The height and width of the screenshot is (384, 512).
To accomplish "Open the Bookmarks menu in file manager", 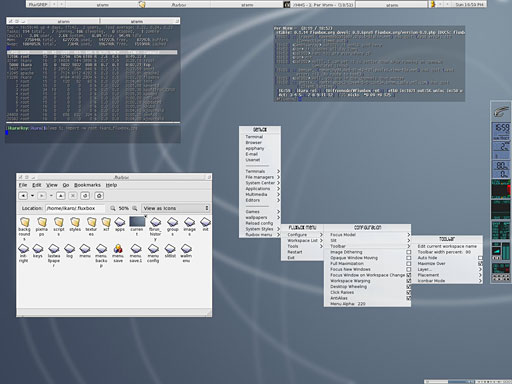I will tap(87, 185).
